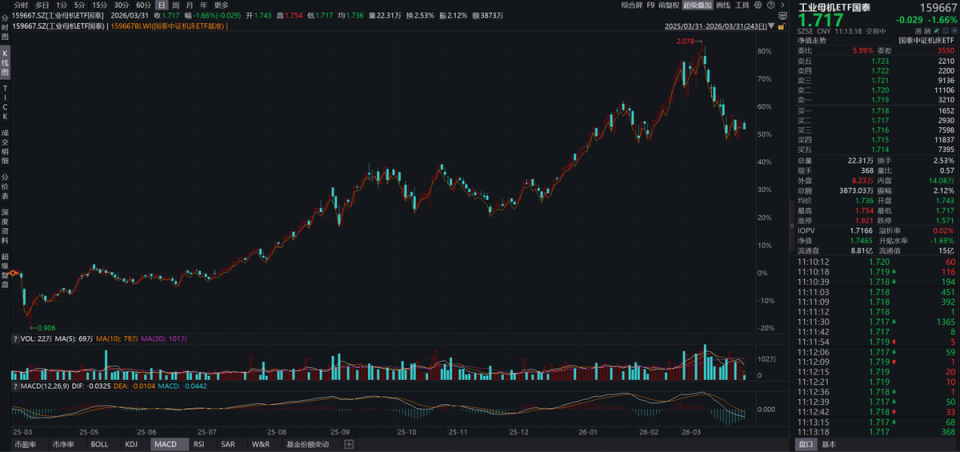Open the 综合屏 composite screen view
Screen dimensions: 960x452
click(632, 5)
